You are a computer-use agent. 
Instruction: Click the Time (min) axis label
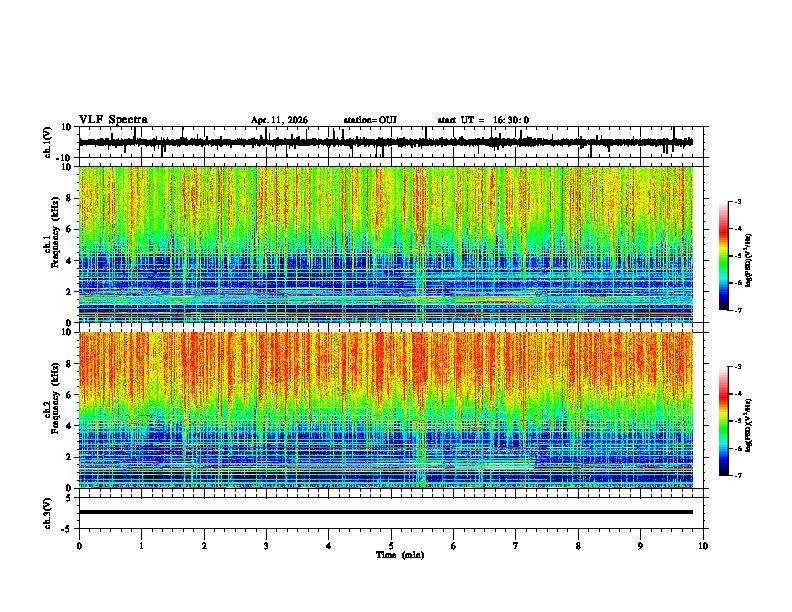pos(400,555)
